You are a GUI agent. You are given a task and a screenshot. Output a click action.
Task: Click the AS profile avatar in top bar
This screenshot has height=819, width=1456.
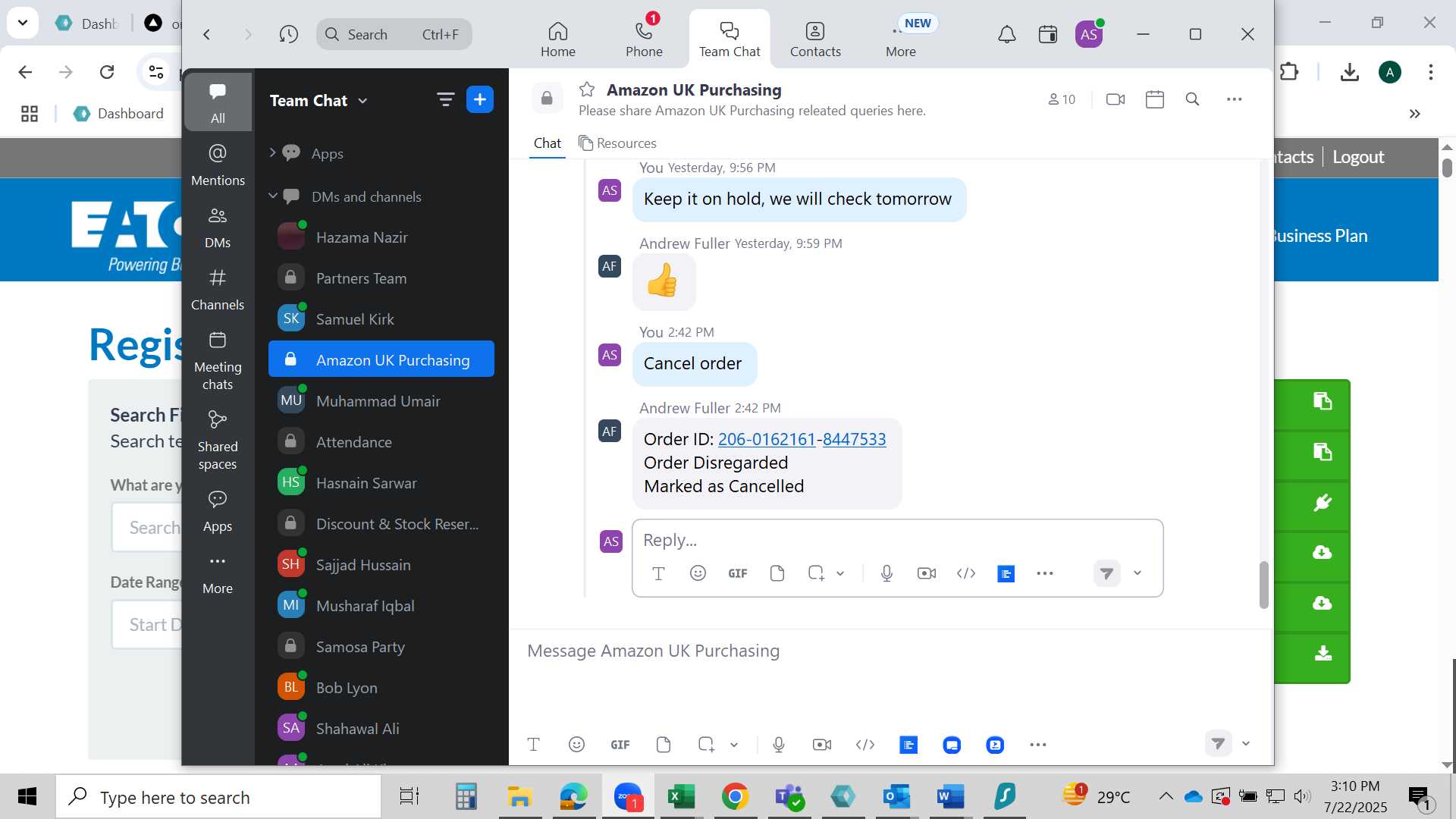[1089, 34]
